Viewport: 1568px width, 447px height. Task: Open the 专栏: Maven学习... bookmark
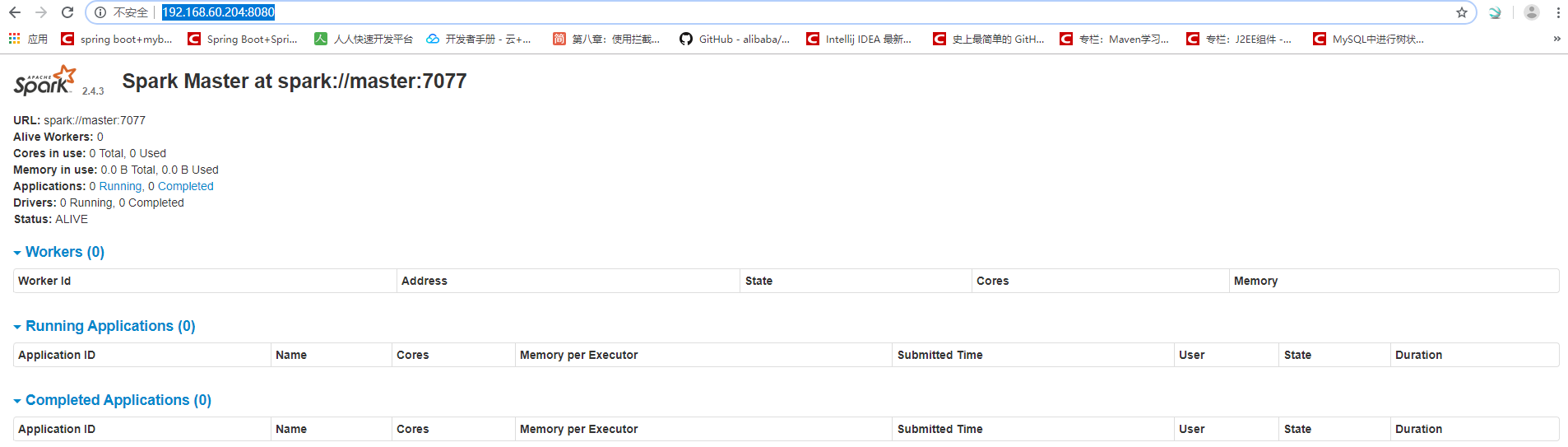[1115, 39]
